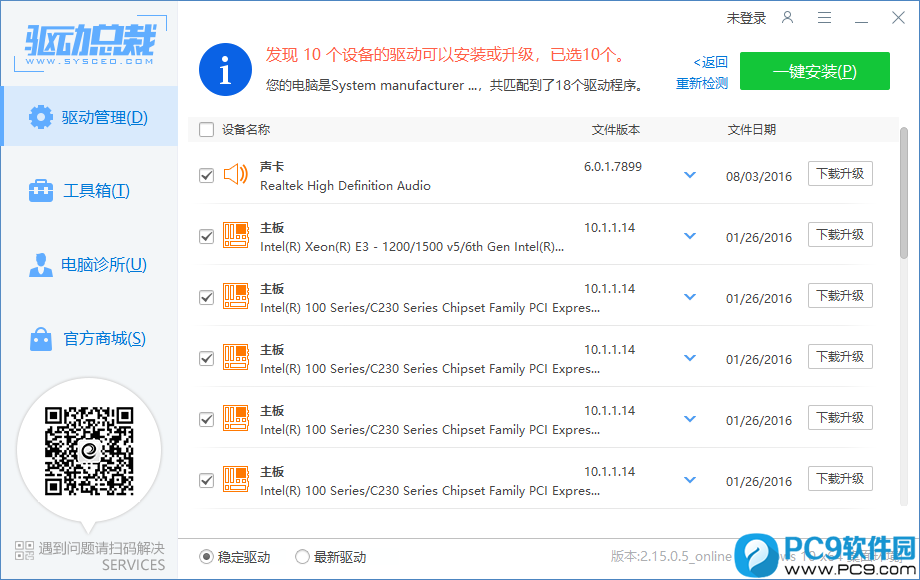Uncheck the Intel Xeon E3 row checkbox

207,236
